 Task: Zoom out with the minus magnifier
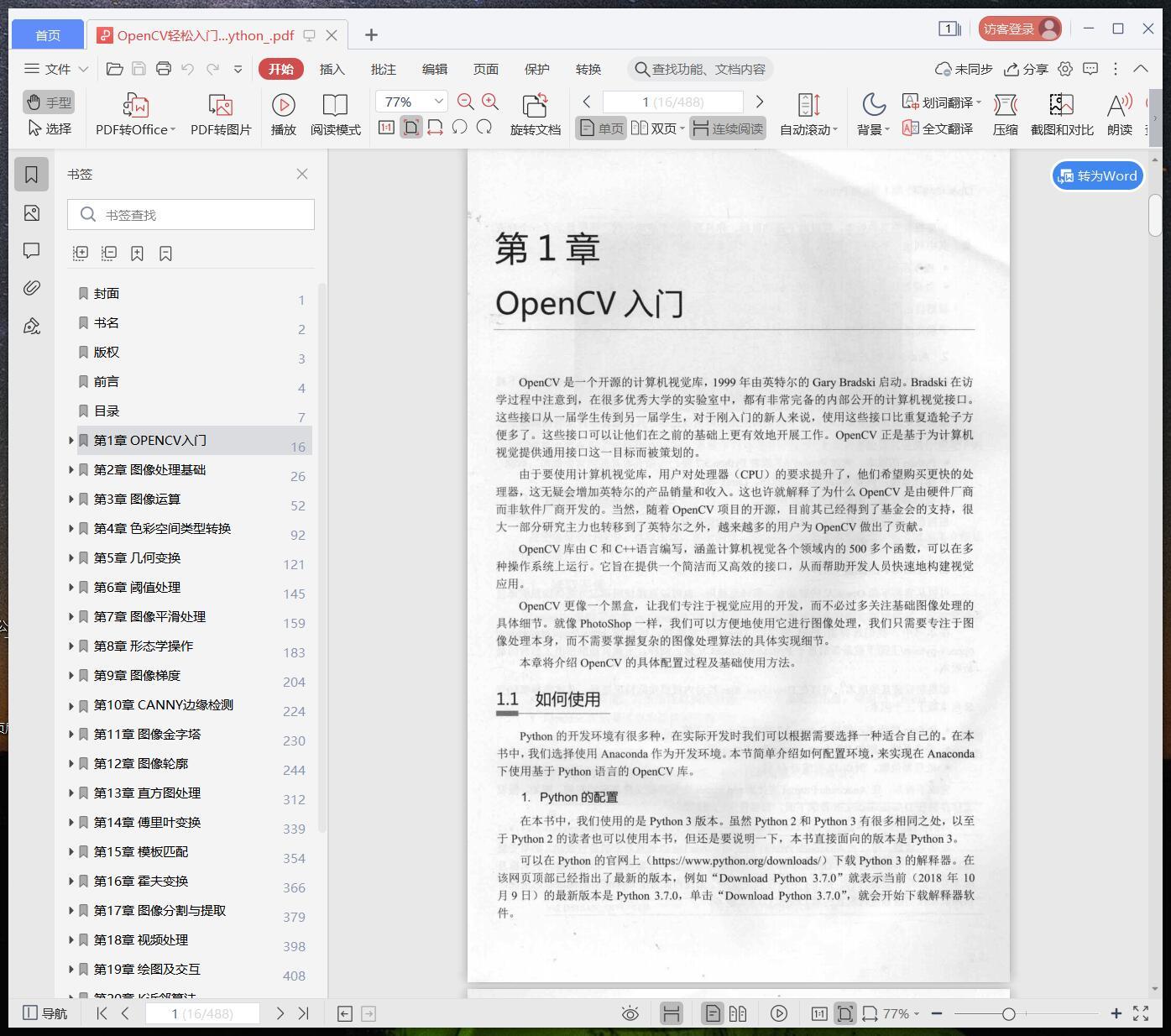pyautogui.click(x=466, y=102)
